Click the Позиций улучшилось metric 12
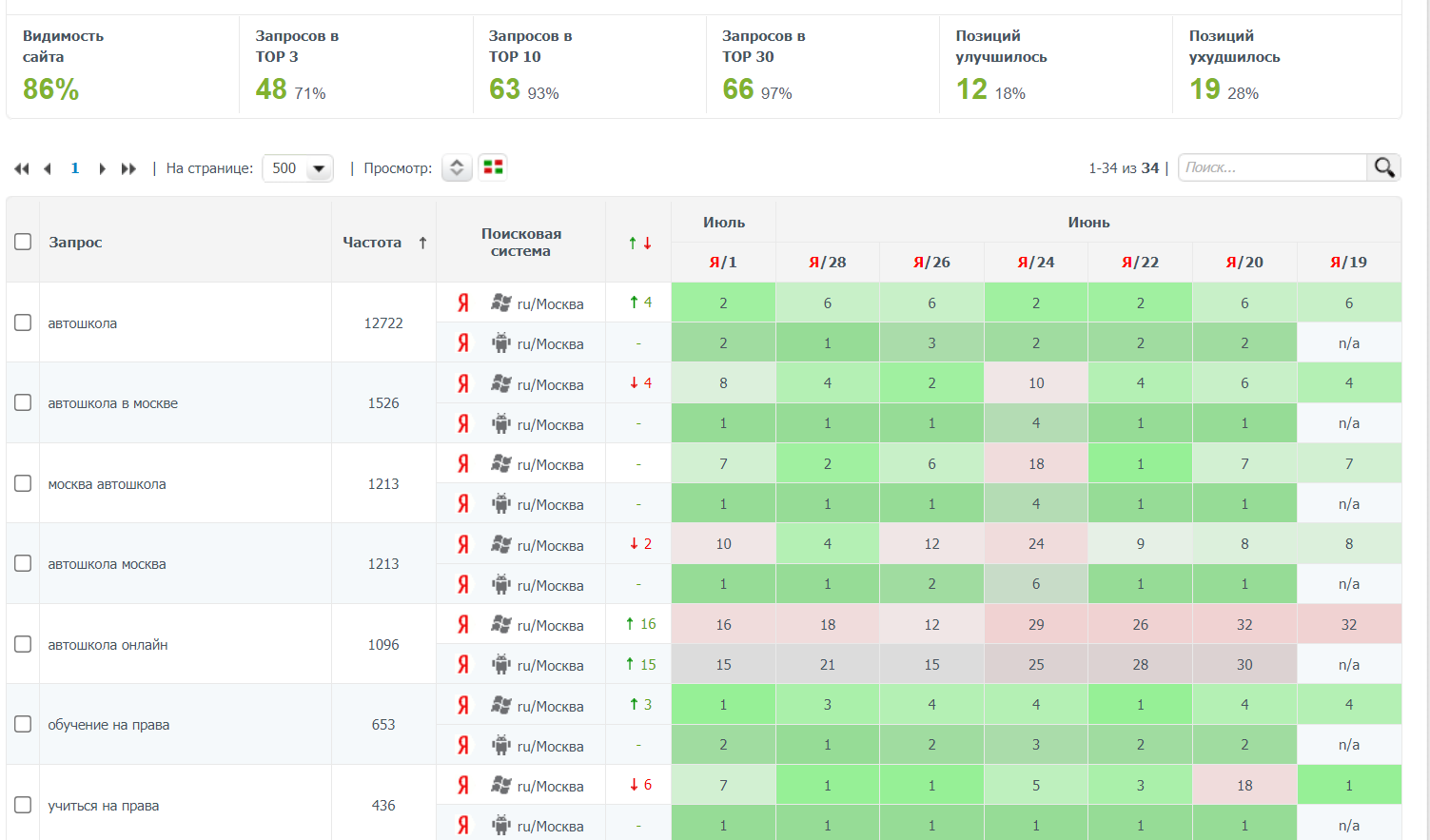Viewport: 1430px width, 840px height. pyautogui.click(x=971, y=89)
